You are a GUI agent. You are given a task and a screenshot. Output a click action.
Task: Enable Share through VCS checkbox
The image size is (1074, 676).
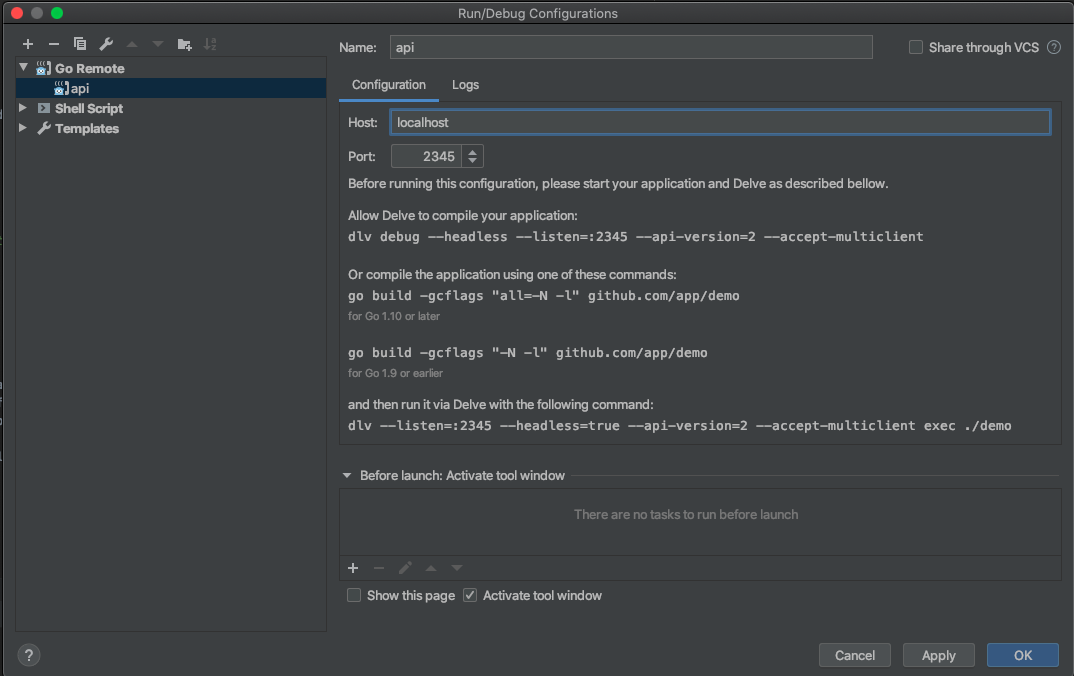[915, 47]
